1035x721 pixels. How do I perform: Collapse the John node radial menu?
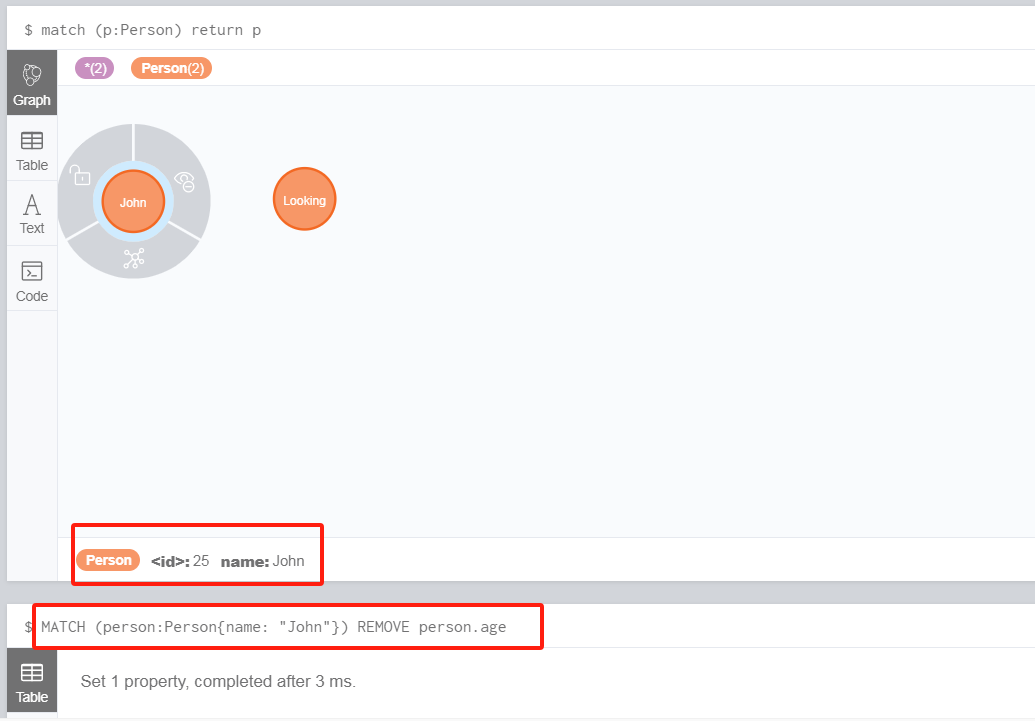pos(133,201)
